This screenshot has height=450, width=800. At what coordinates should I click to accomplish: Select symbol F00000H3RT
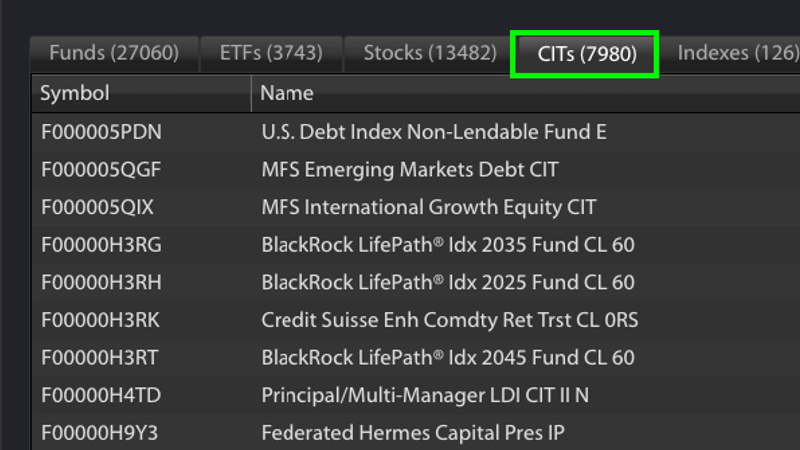tap(100, 358)
